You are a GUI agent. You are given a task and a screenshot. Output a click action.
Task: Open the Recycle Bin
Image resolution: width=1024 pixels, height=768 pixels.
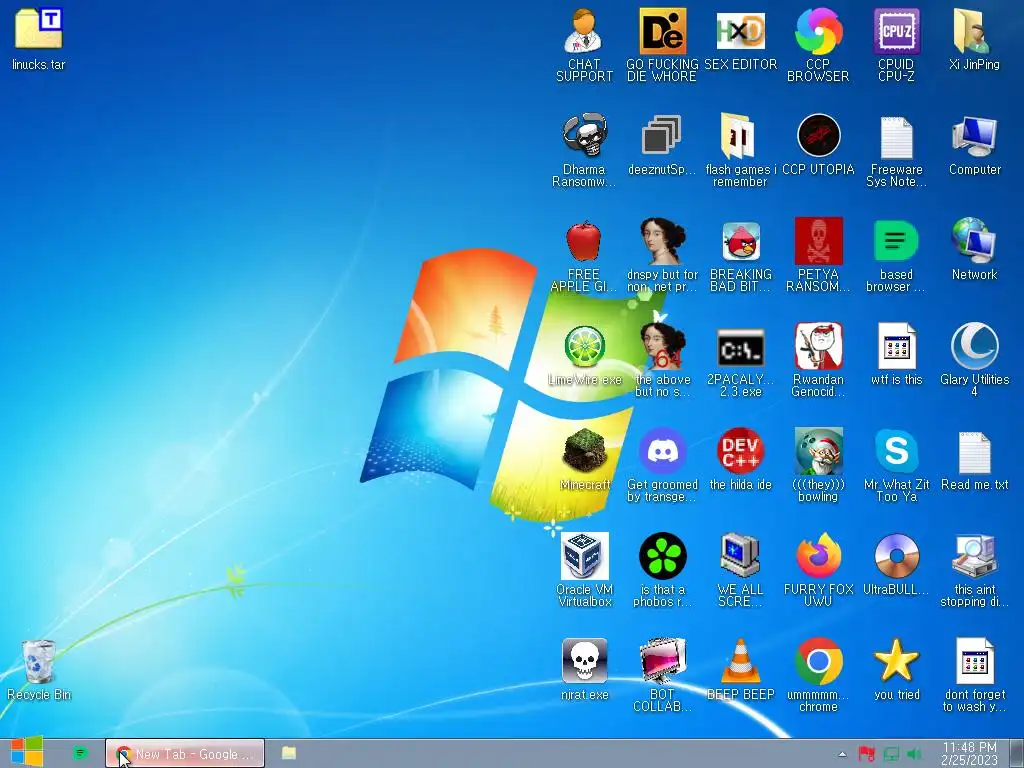pyautogui.click(x=39, y=671)
